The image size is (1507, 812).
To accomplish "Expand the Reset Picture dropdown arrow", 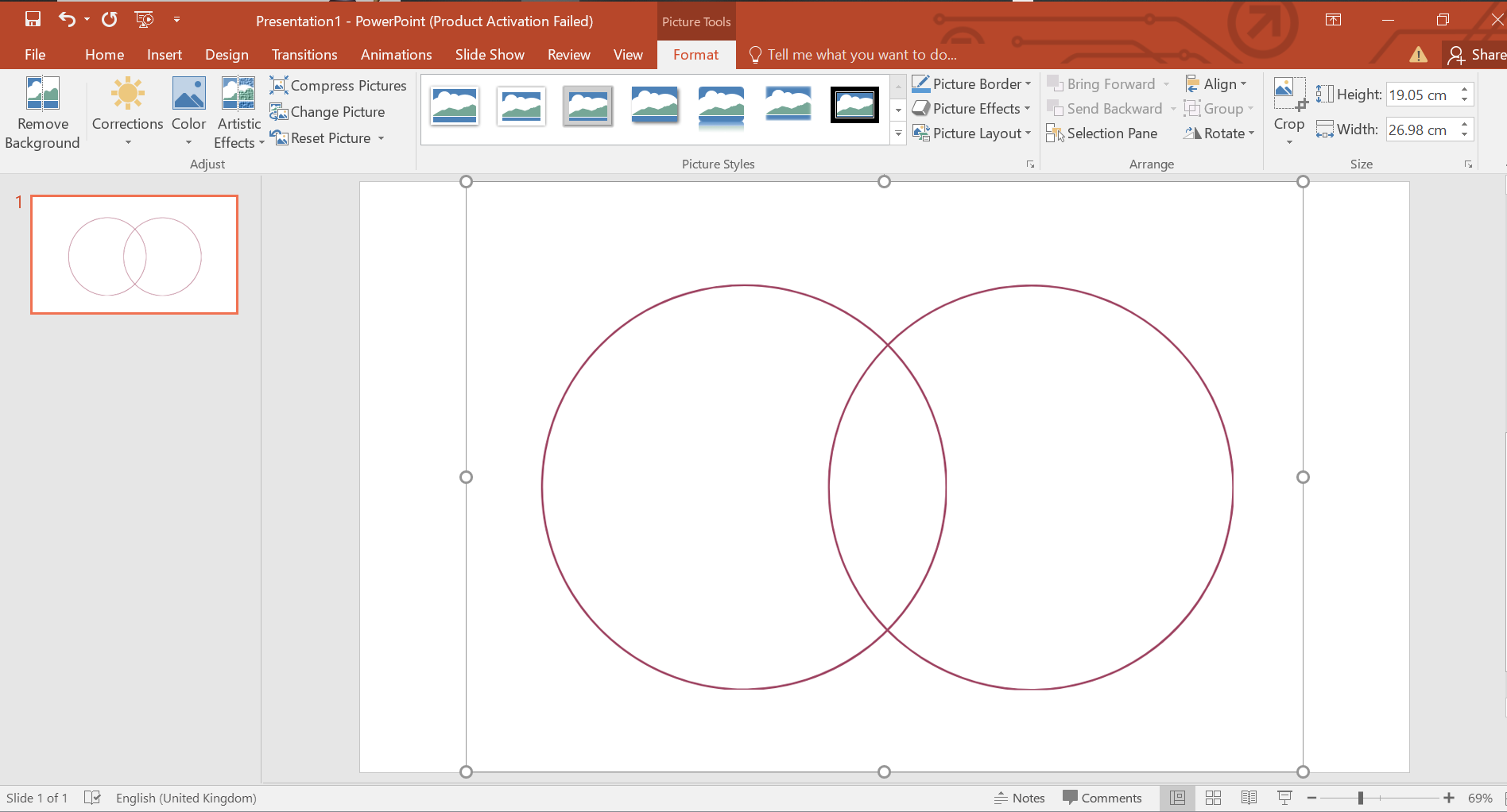I will [x=382, y=138].
